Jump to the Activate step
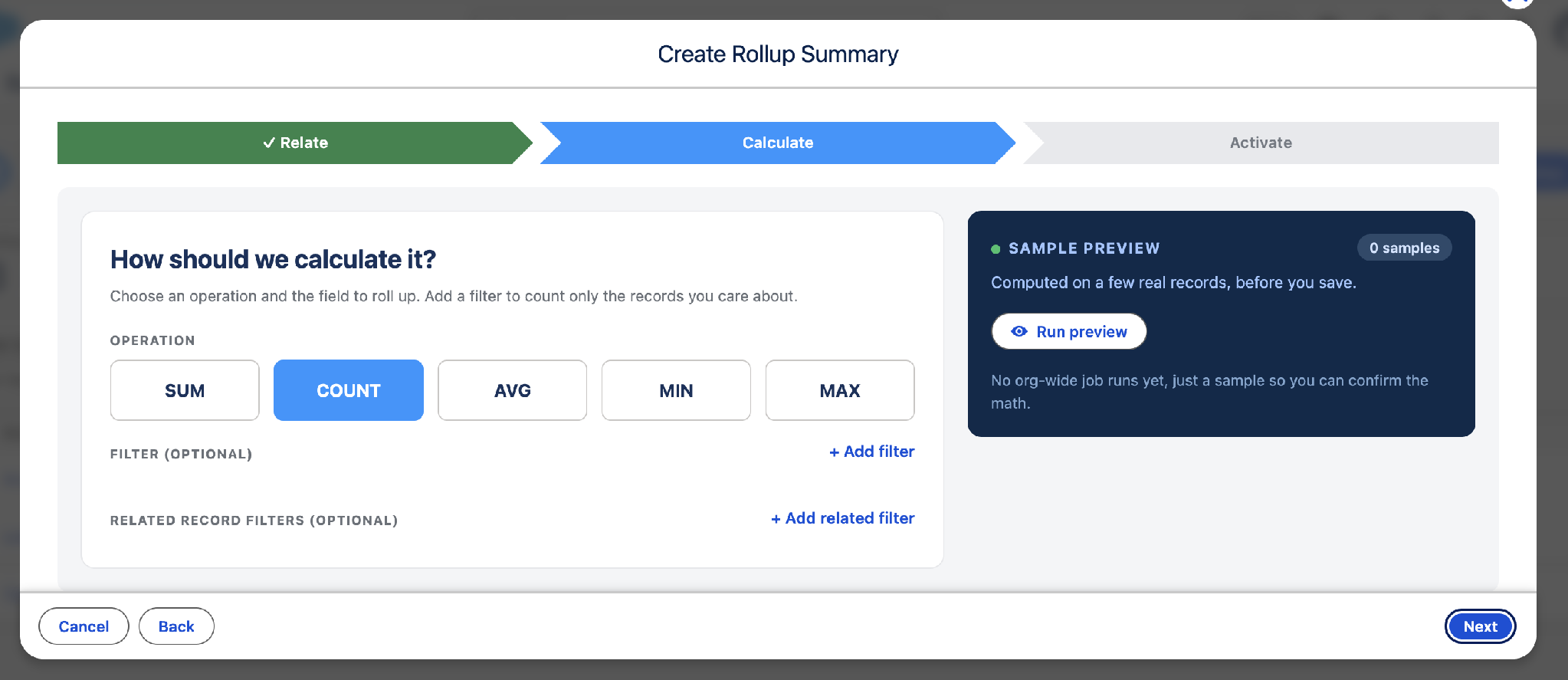The image size is (1568, 680). [1261, 143]
